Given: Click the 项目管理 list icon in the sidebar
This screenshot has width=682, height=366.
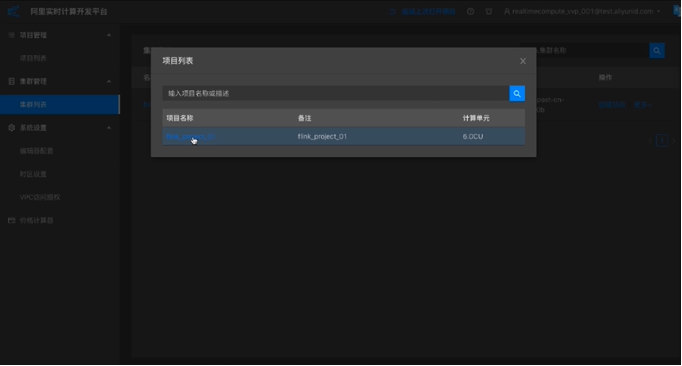Looking at the screenshot, I should click(x=12, y=35).
